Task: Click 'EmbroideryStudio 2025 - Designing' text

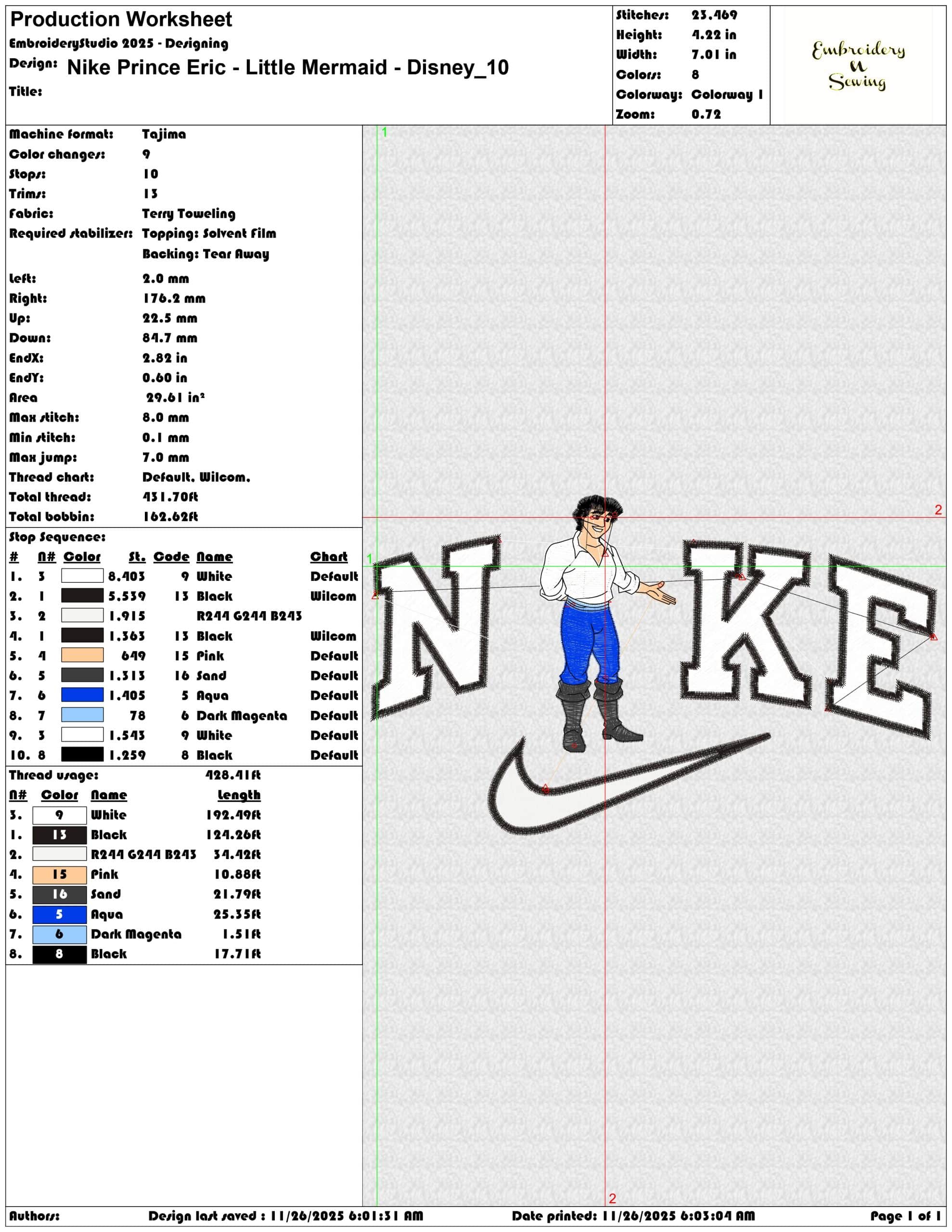Action: [118, 43]
